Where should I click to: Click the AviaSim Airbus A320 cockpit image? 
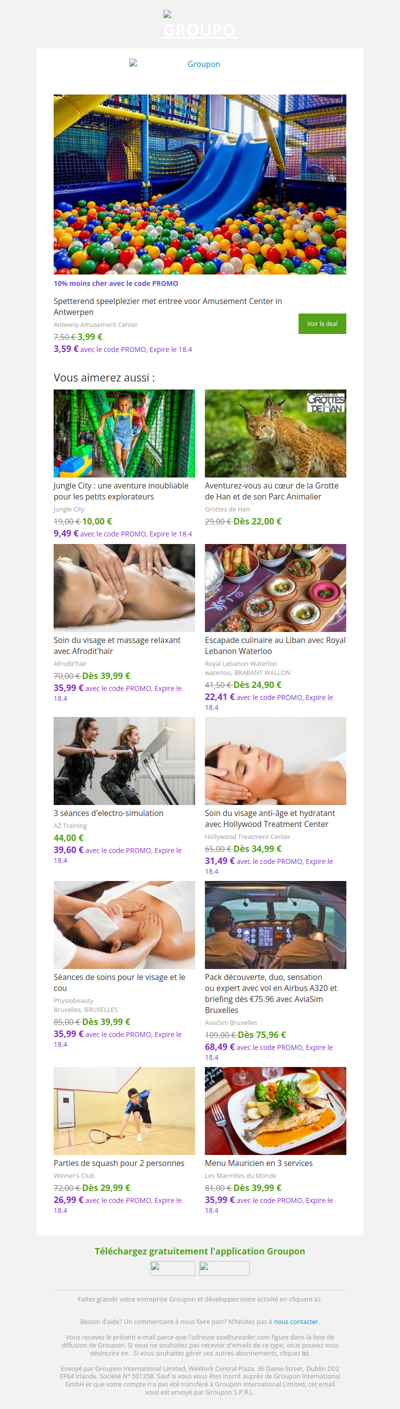[275, 925]
